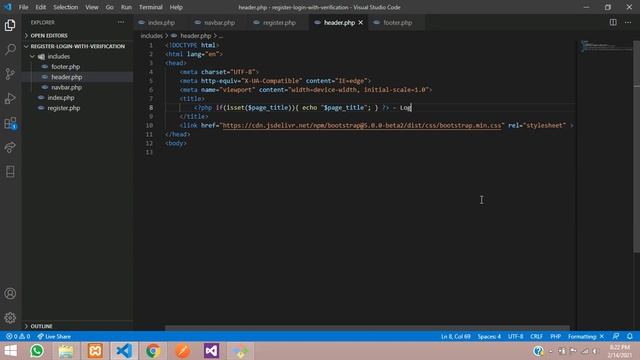640x360 pixels.
Task: Open the File menu
Action: [23, 7]
